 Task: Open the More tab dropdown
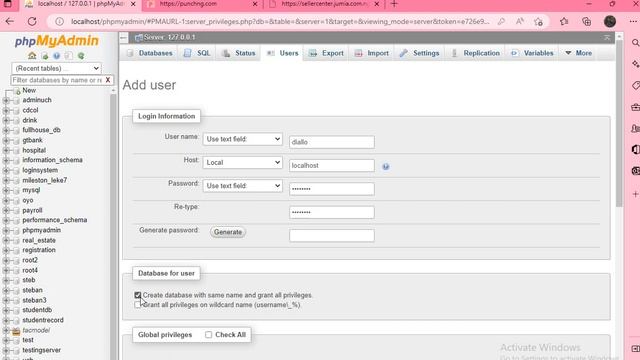[579, 53]
